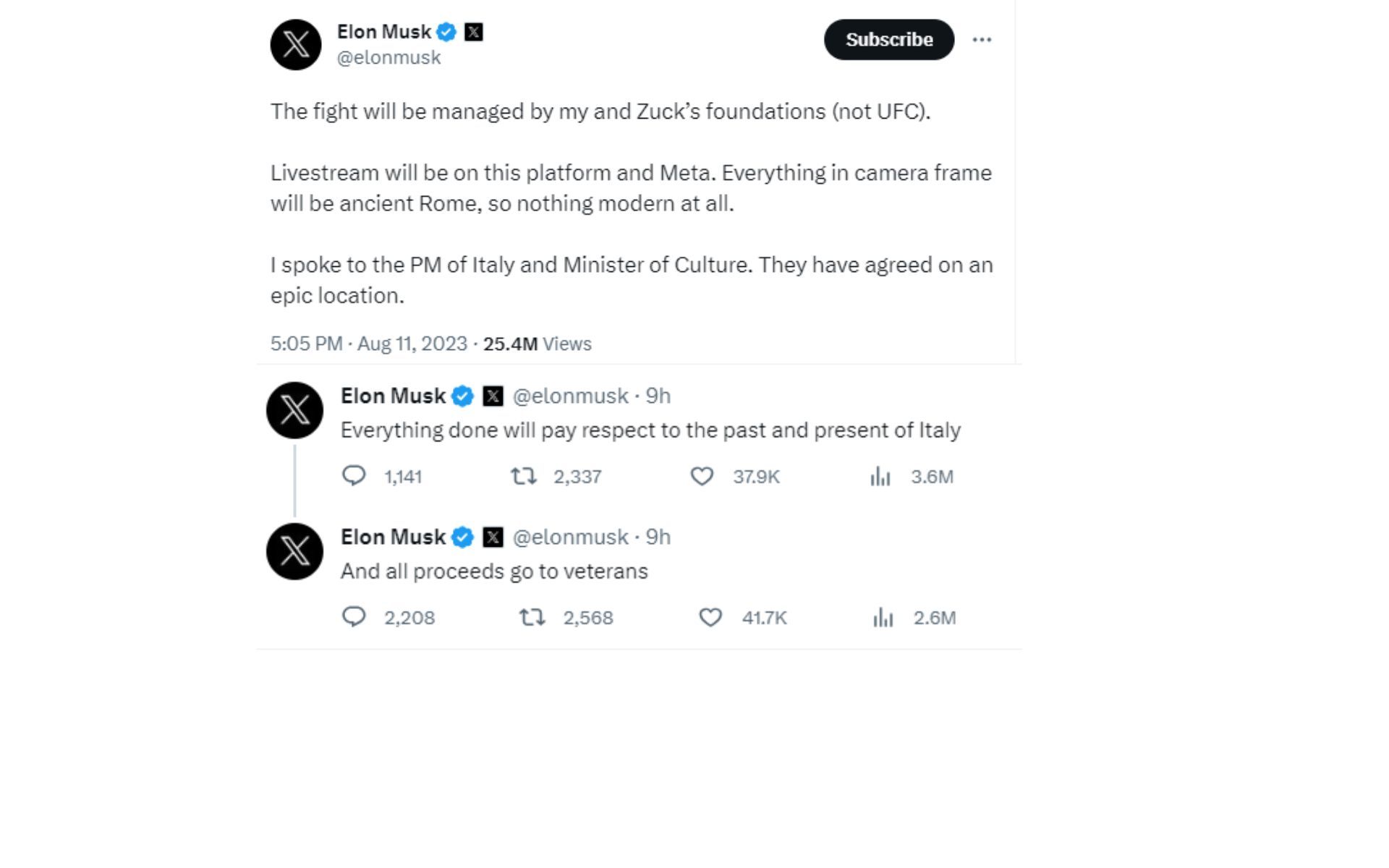The height and width of the screenshot is (868, 1389).
Task: Click the retweet icon on the Italy respect tweet
Action: tap(523, 476)
